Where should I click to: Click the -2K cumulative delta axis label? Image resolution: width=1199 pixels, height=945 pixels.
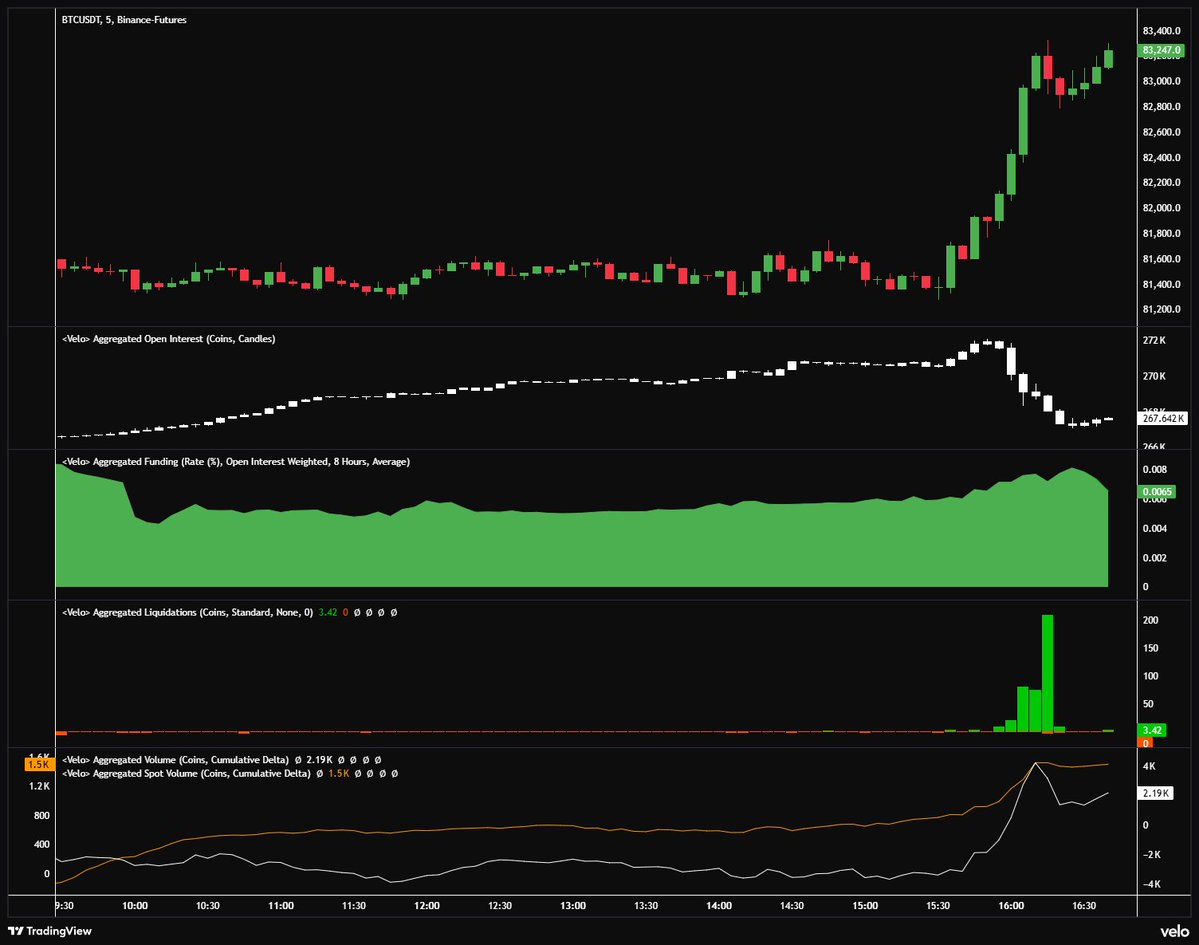click(1152, 855)
